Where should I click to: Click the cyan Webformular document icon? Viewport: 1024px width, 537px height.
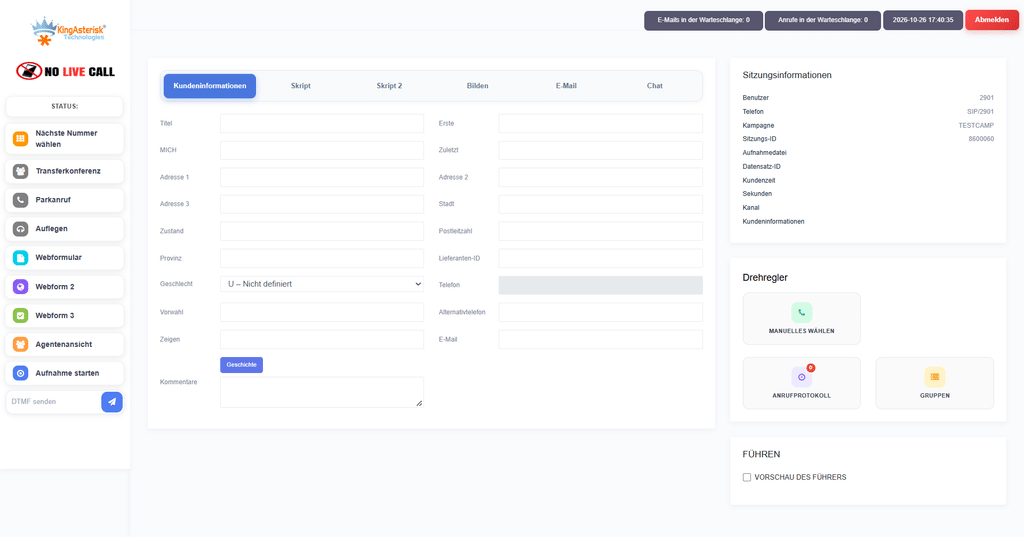click(20, 257)
